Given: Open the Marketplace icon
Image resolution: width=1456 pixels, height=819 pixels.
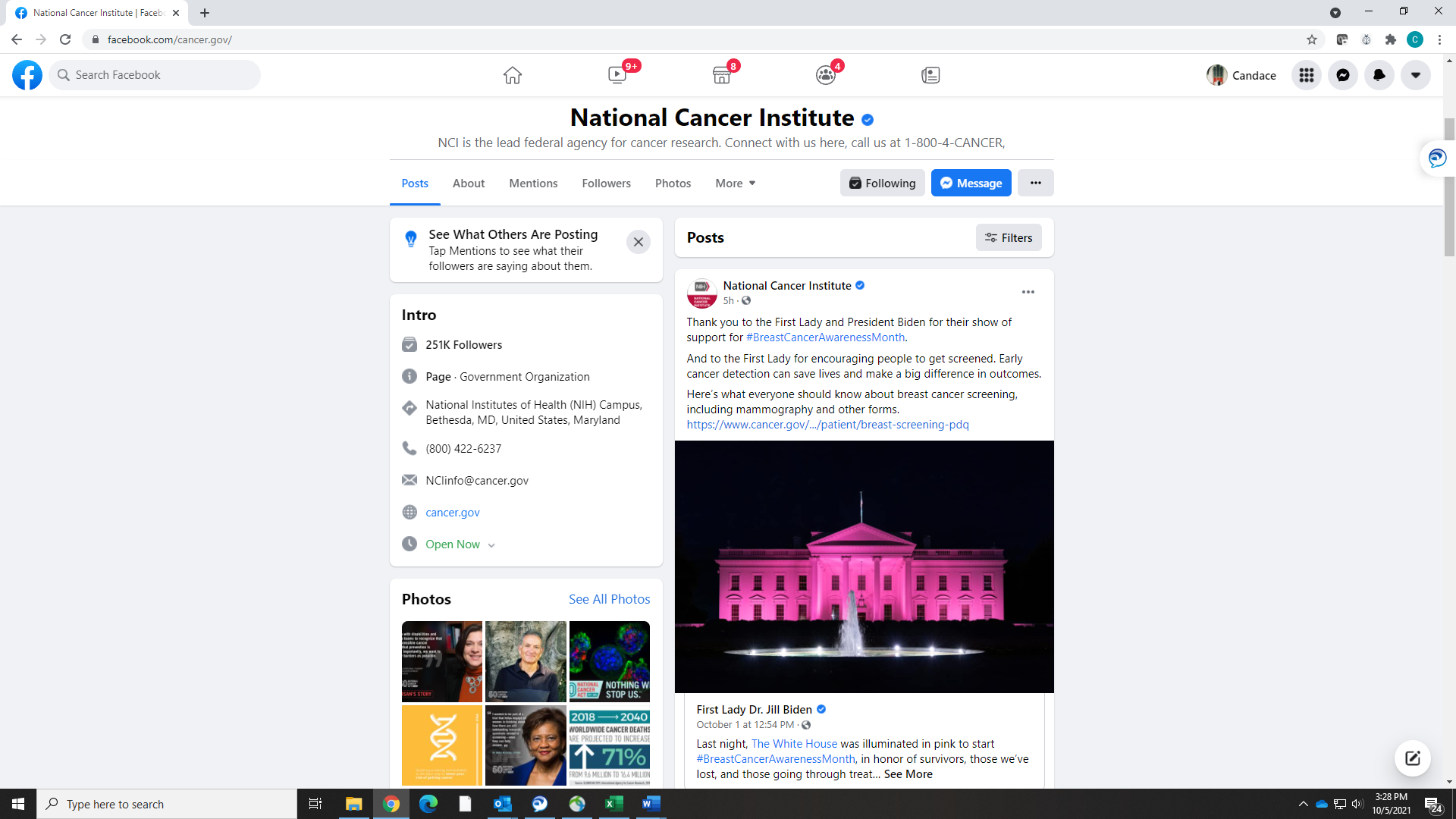Looking at the screenshot, I should (722, 75).
